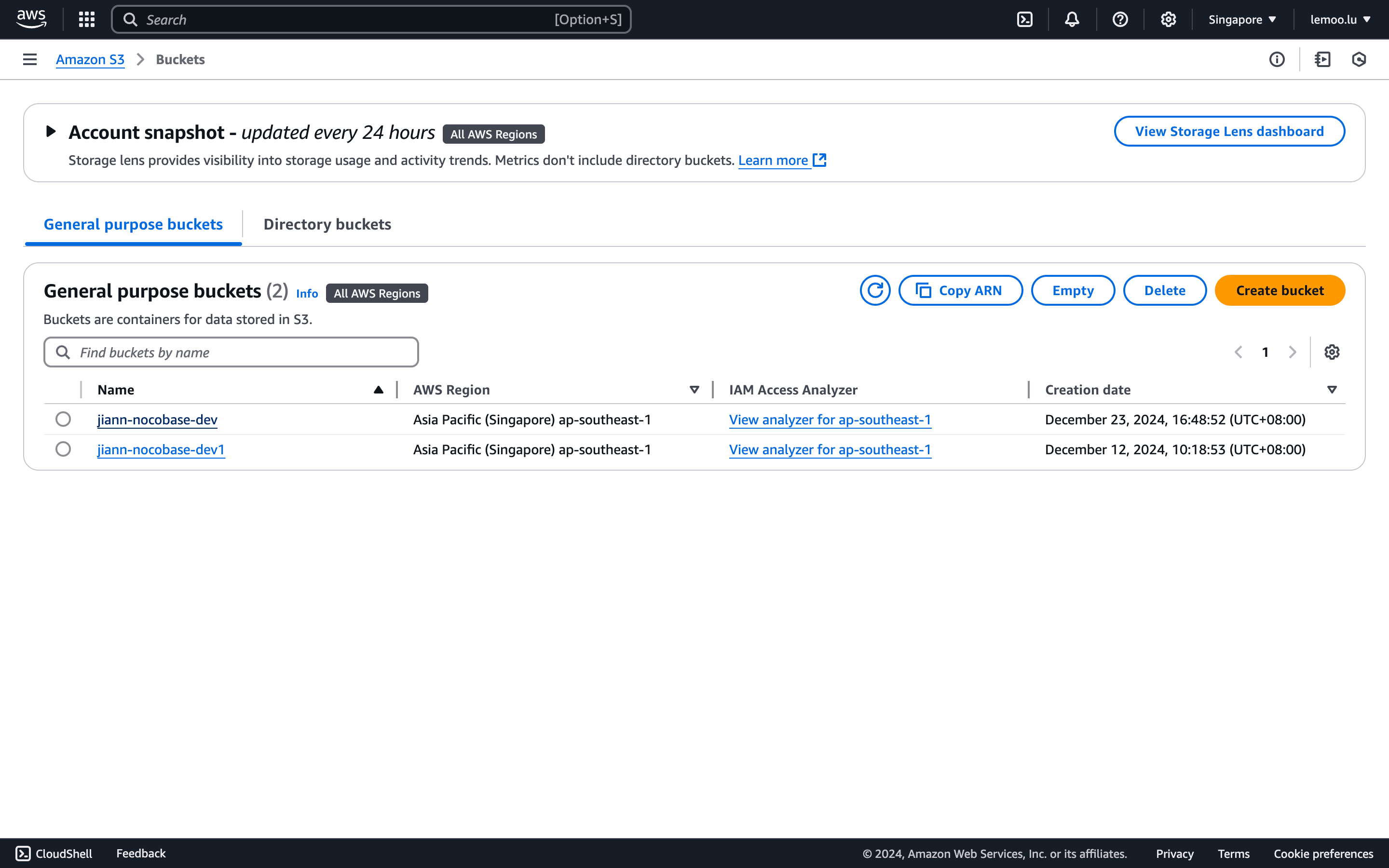The width and height of the screenshot is (1389, 868).
Task: Select the jiann-nocobase-dev1 radio button
Action: coord(63,449)
